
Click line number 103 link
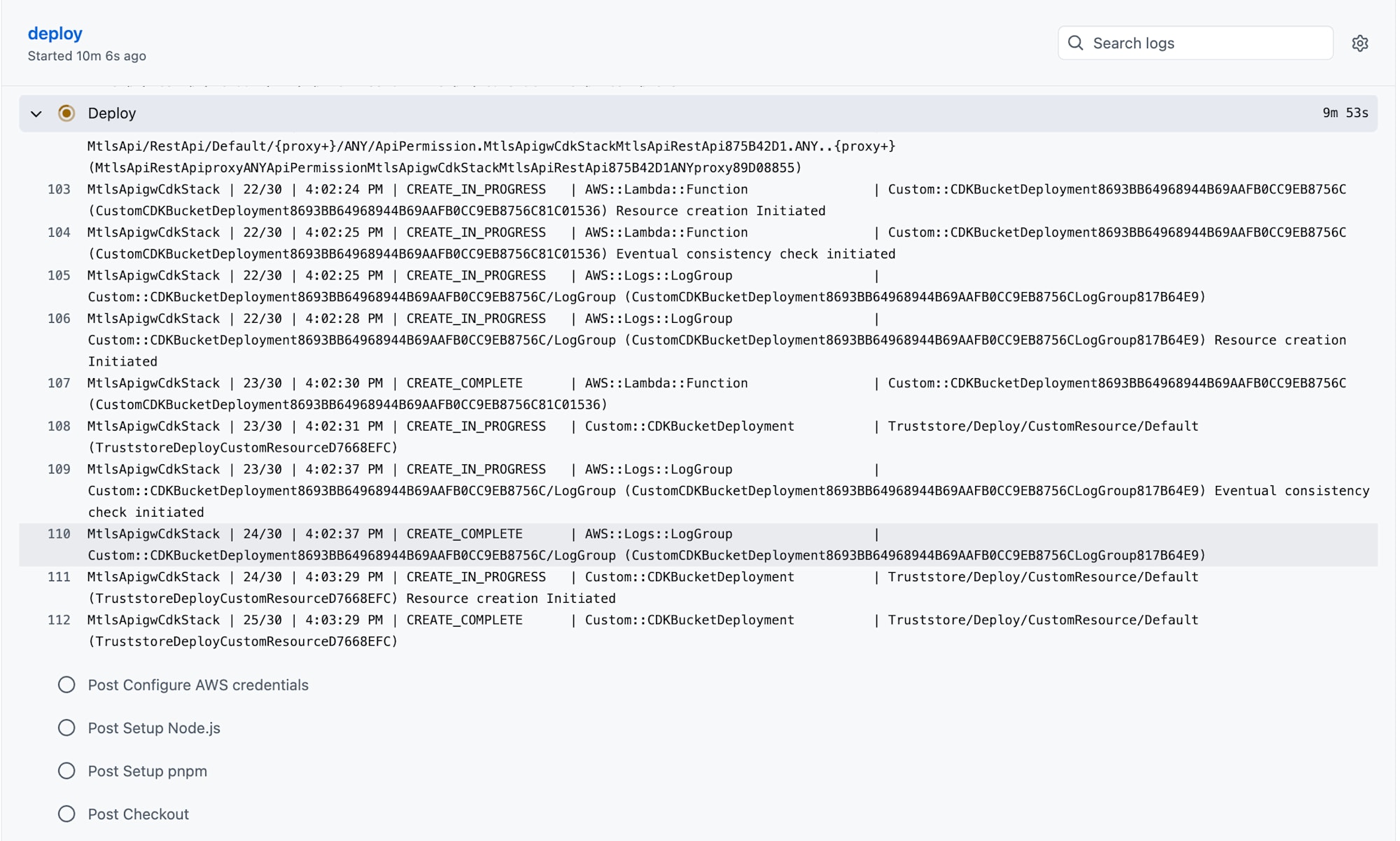click(x=59, y=190)
